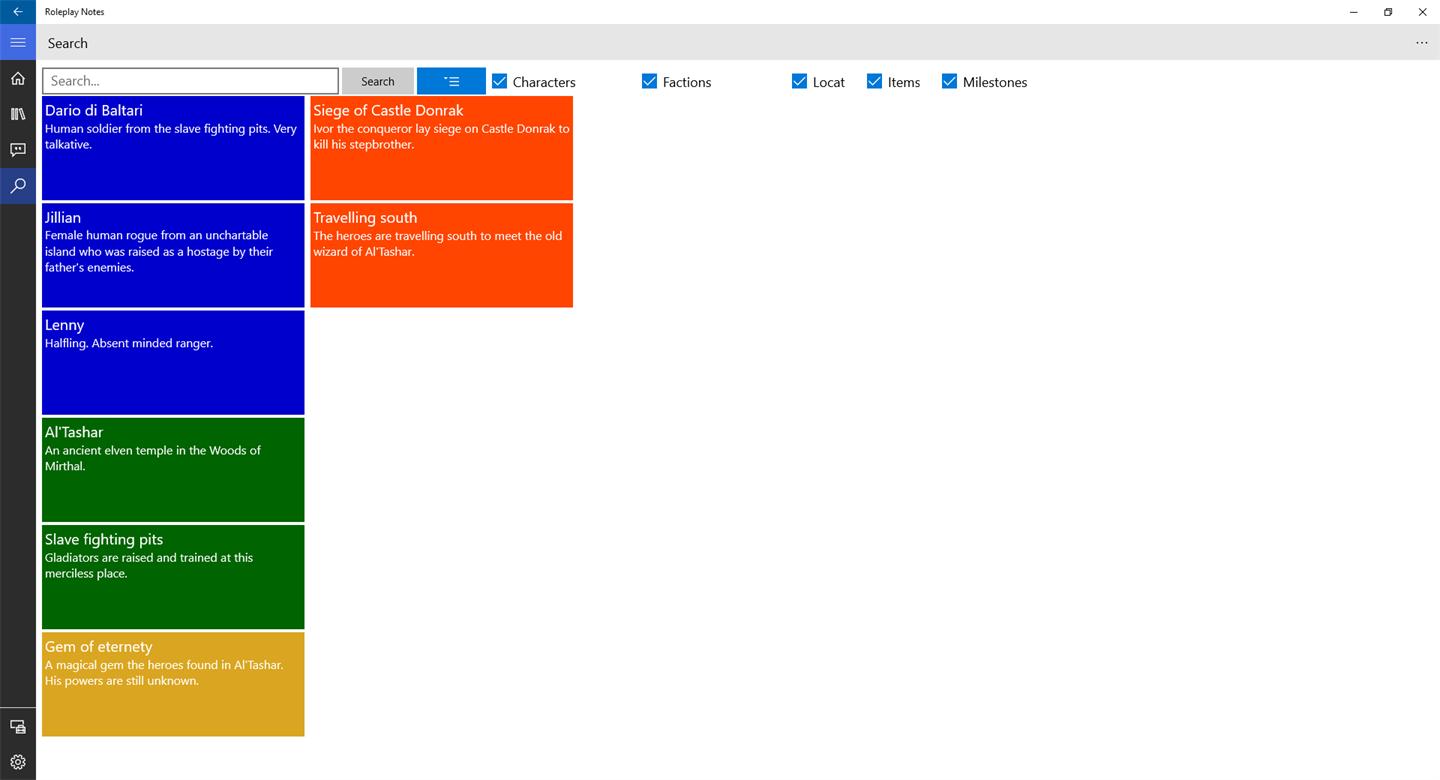1440x780 pixels.
Task: Open the library books icon
Action: click(18, 114)
